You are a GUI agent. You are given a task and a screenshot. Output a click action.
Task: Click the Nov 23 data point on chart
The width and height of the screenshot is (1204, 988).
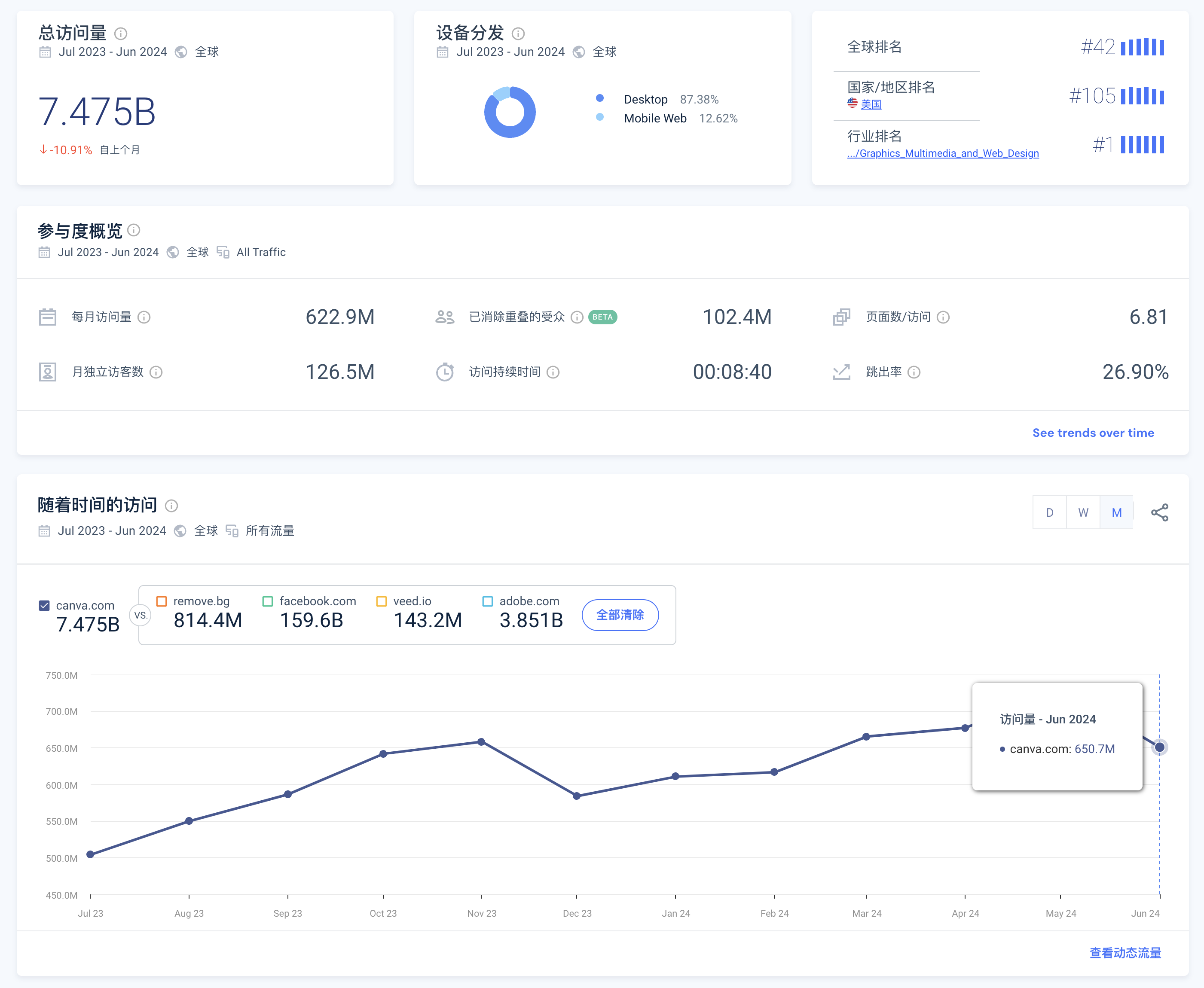481,742
